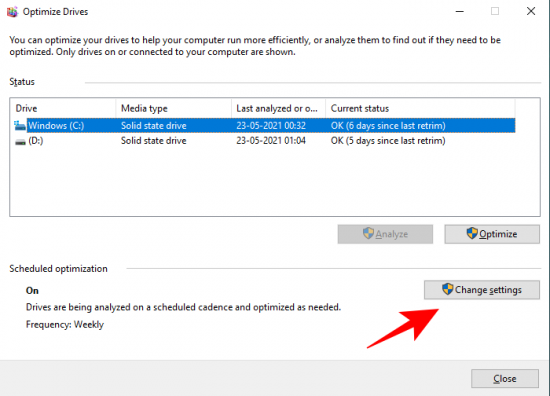Click the Optimize Drives app icon in title bar
550x396 pixels.
coord(12,12)
